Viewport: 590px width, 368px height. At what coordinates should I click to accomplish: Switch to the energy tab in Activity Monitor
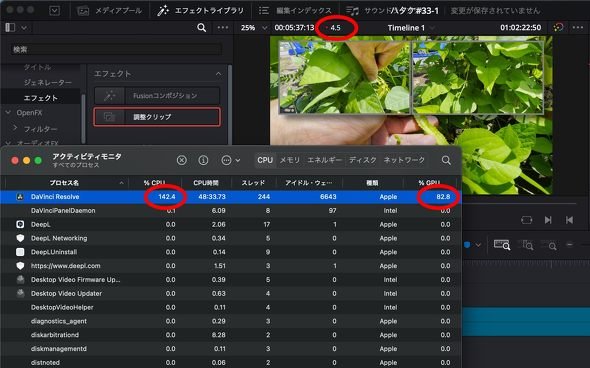[x=324, y=160]
